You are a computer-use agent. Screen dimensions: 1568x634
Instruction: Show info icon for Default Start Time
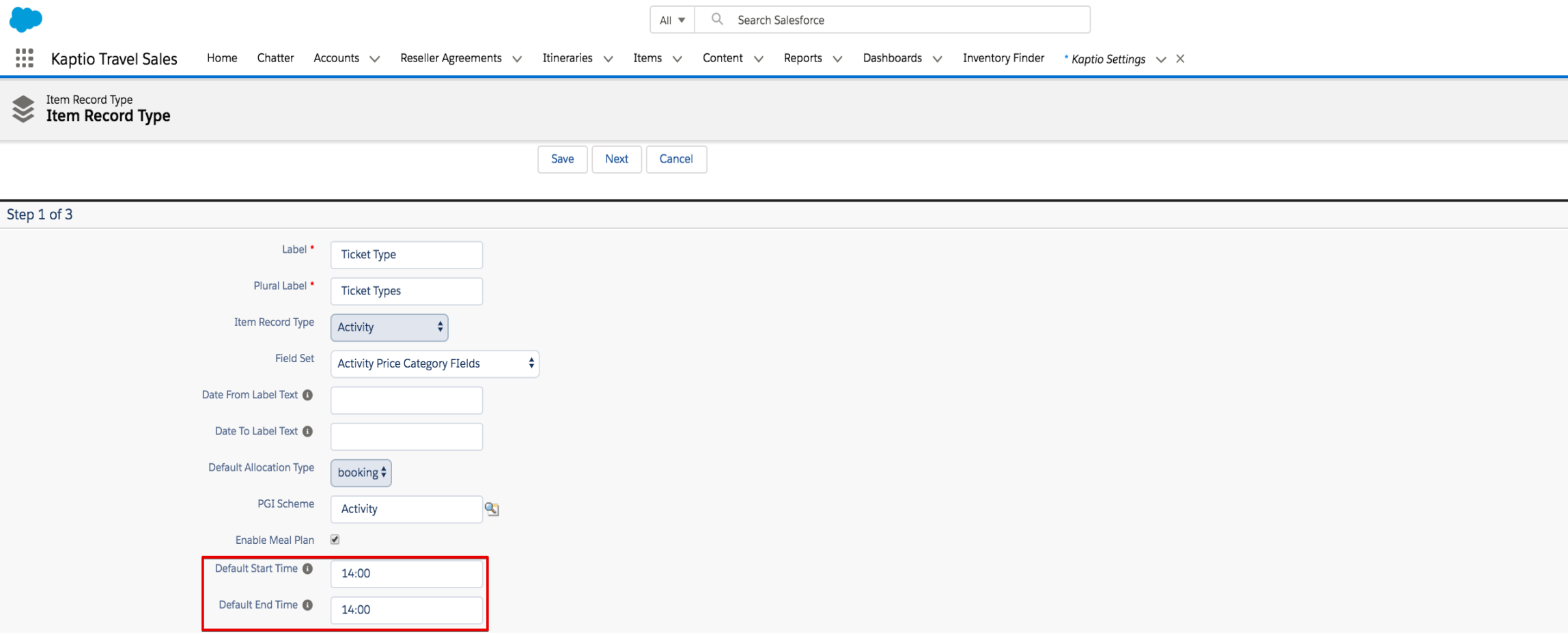pos(308,568)
